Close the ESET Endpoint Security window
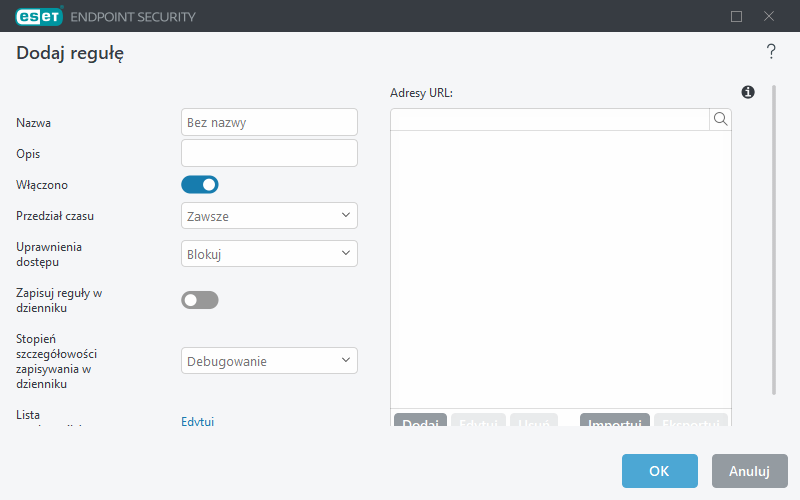This screenshot has width=800, height=500. pyautogui.click(x=769, y=16)
